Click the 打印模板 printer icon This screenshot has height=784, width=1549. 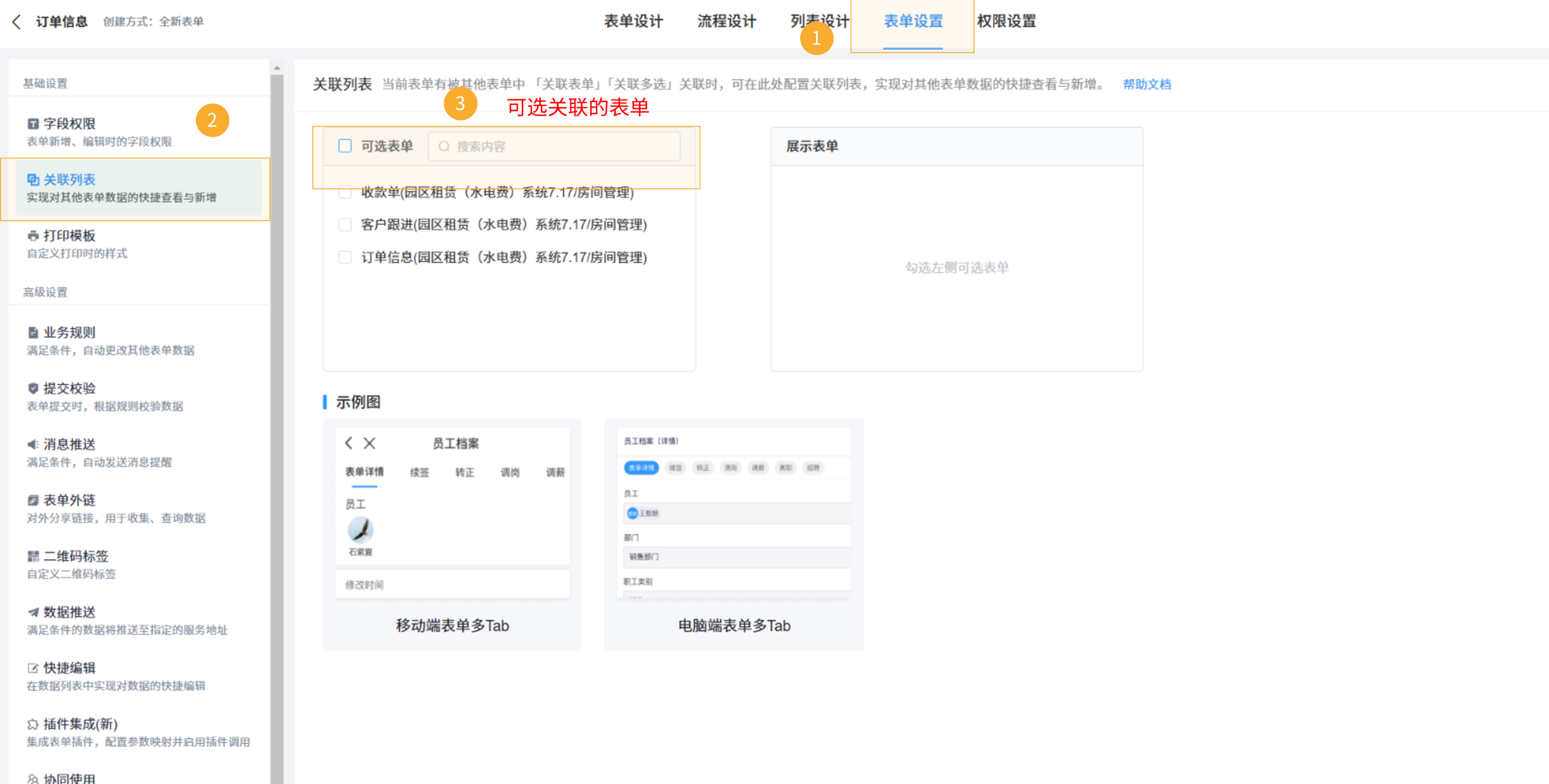(x=33, y=236)
